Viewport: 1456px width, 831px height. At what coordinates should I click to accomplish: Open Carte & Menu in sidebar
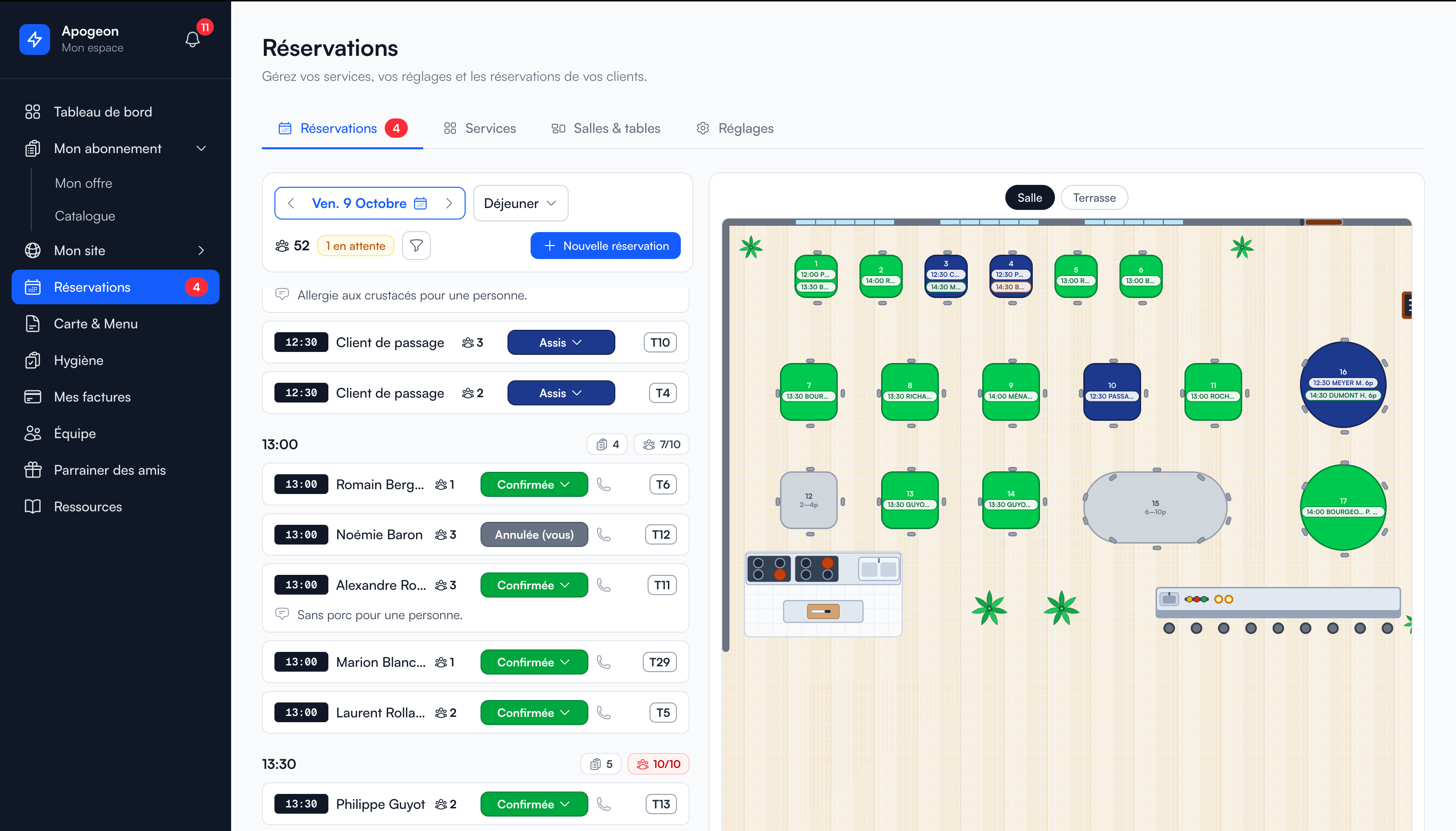[x=115, y=324]
